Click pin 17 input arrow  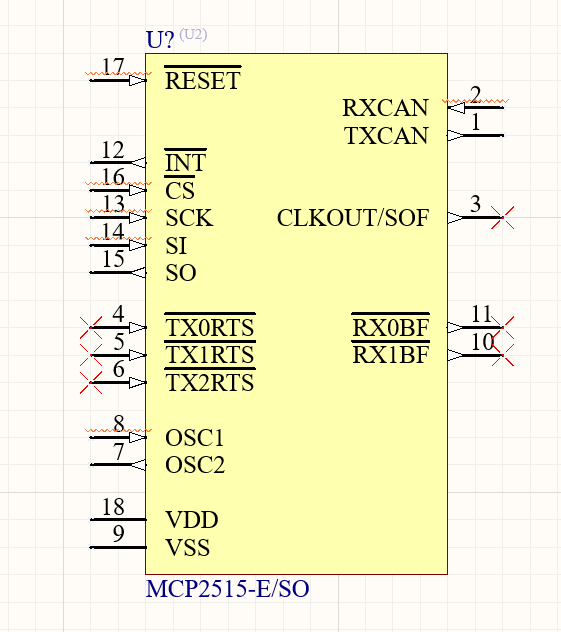click(x=137, y=81)
